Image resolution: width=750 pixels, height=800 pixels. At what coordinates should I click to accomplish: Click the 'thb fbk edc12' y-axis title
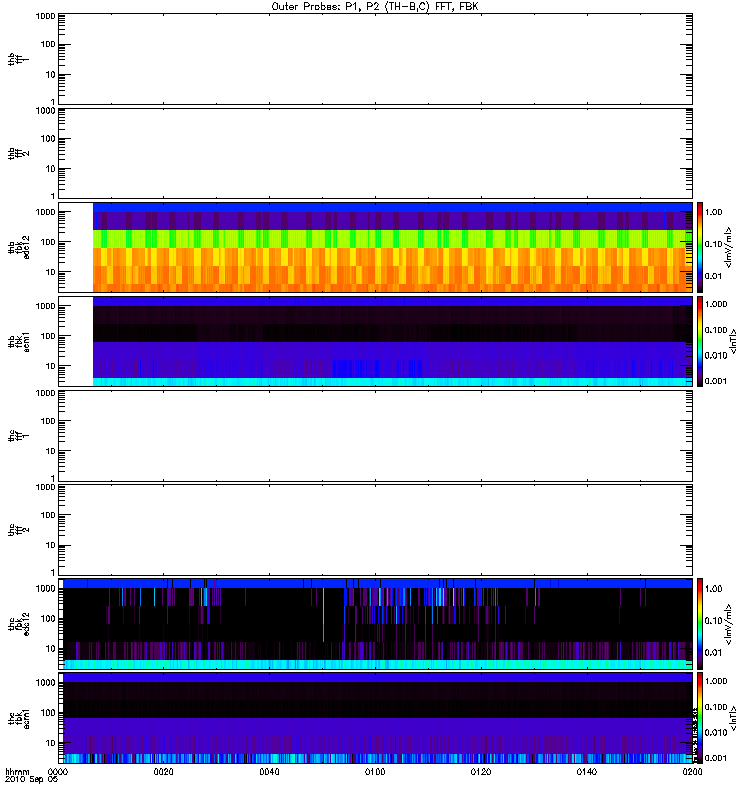point(19,247)
